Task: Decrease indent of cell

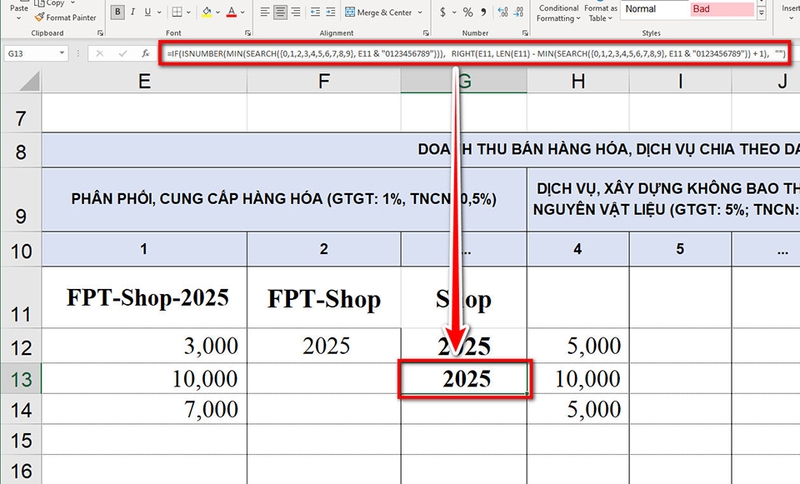Action: coord(315,12)
